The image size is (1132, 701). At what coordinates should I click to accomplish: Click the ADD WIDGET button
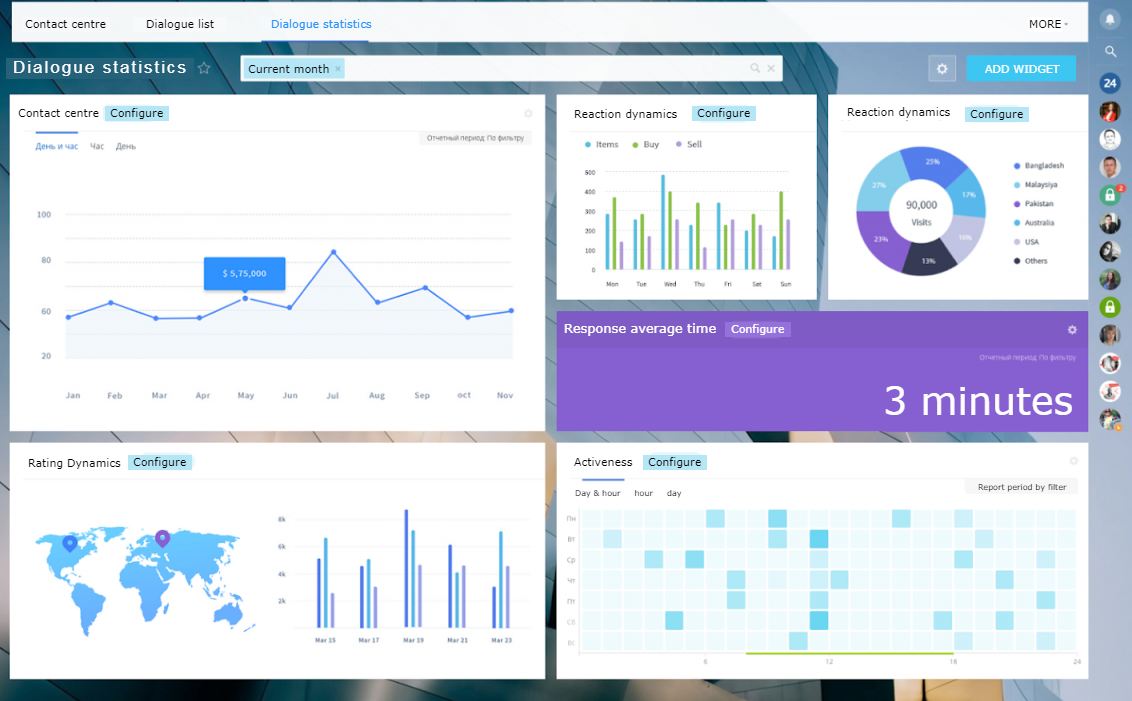(x=1022, y=69)
